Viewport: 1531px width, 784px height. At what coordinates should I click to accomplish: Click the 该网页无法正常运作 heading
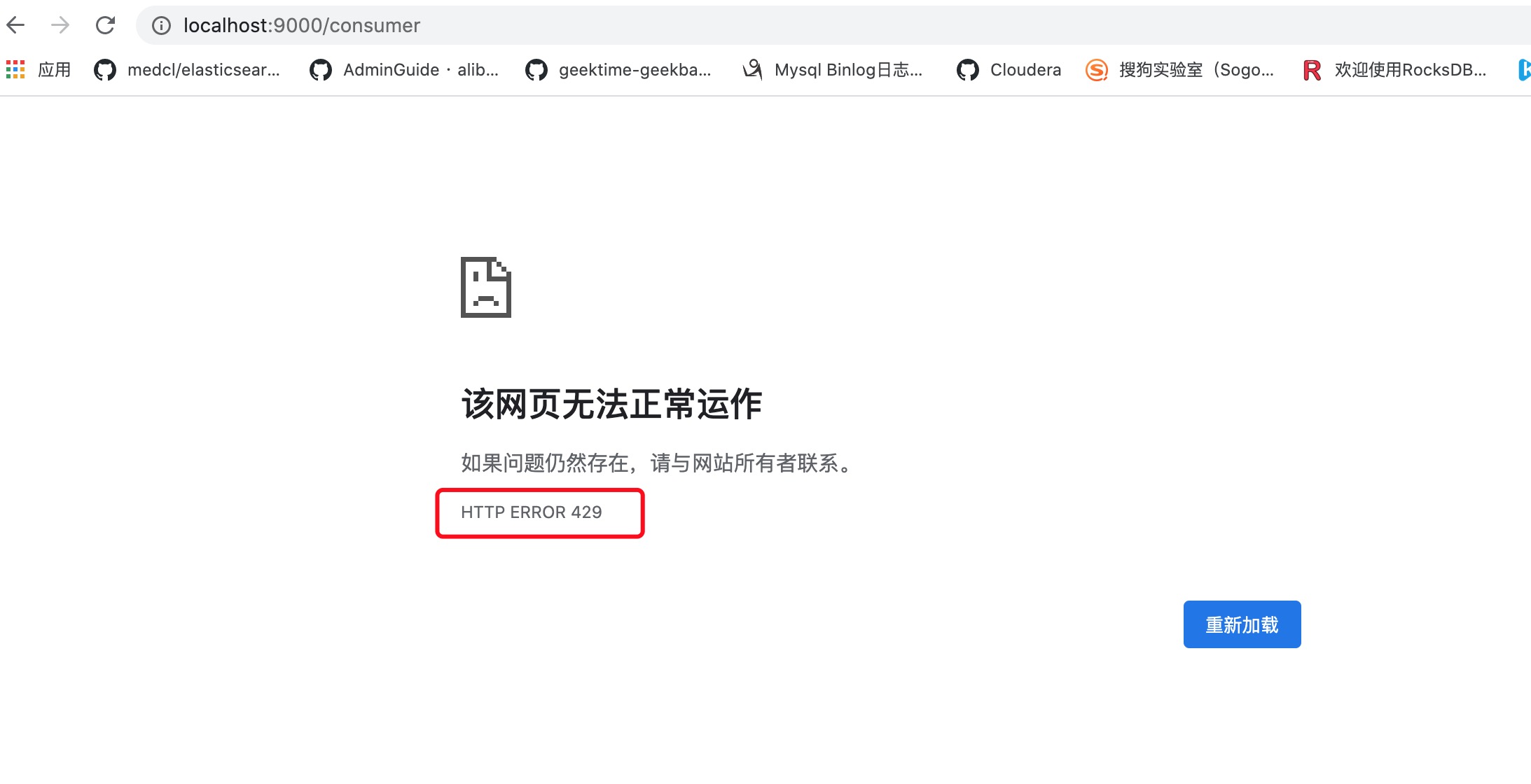pyautogui.click(x=611, y=404)
